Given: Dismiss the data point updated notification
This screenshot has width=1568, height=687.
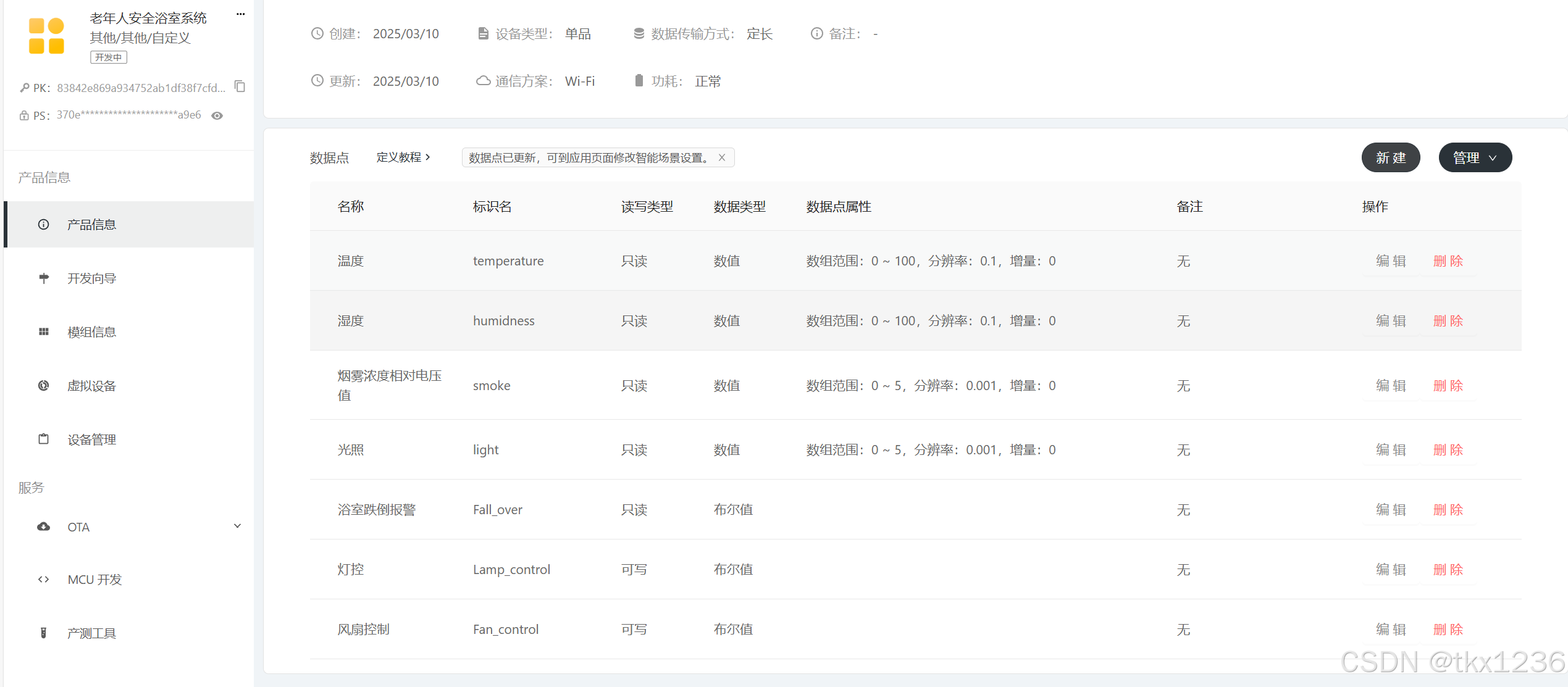Looking at the screenshot, I should point(721,157).
